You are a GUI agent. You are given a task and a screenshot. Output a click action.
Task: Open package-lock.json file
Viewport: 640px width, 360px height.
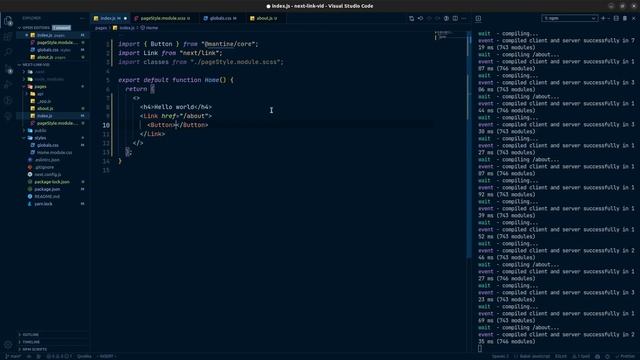[x=52, y=182]
